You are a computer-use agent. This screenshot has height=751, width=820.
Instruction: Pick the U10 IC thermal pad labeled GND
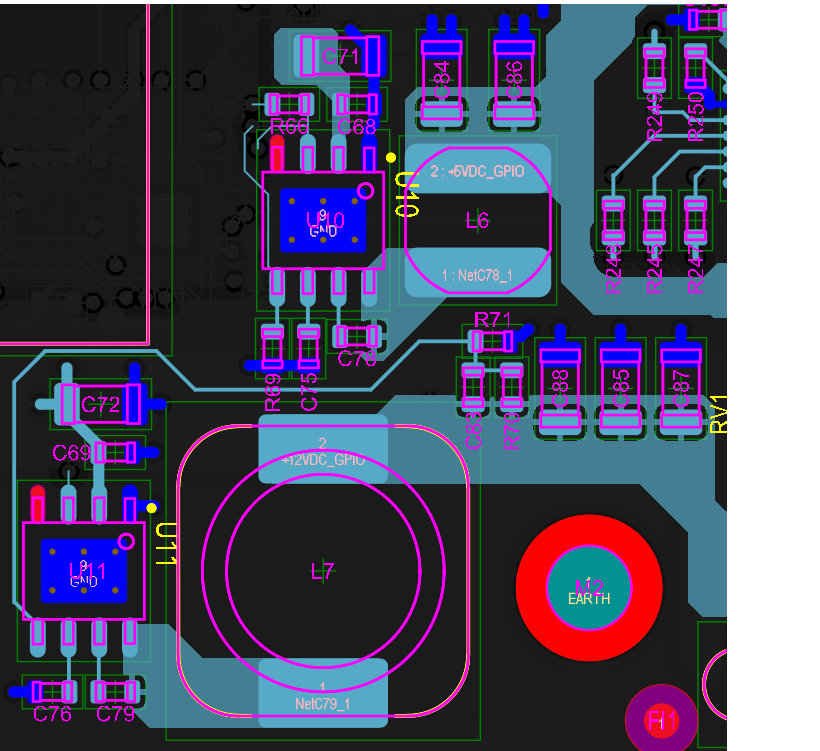pos(323,220)
